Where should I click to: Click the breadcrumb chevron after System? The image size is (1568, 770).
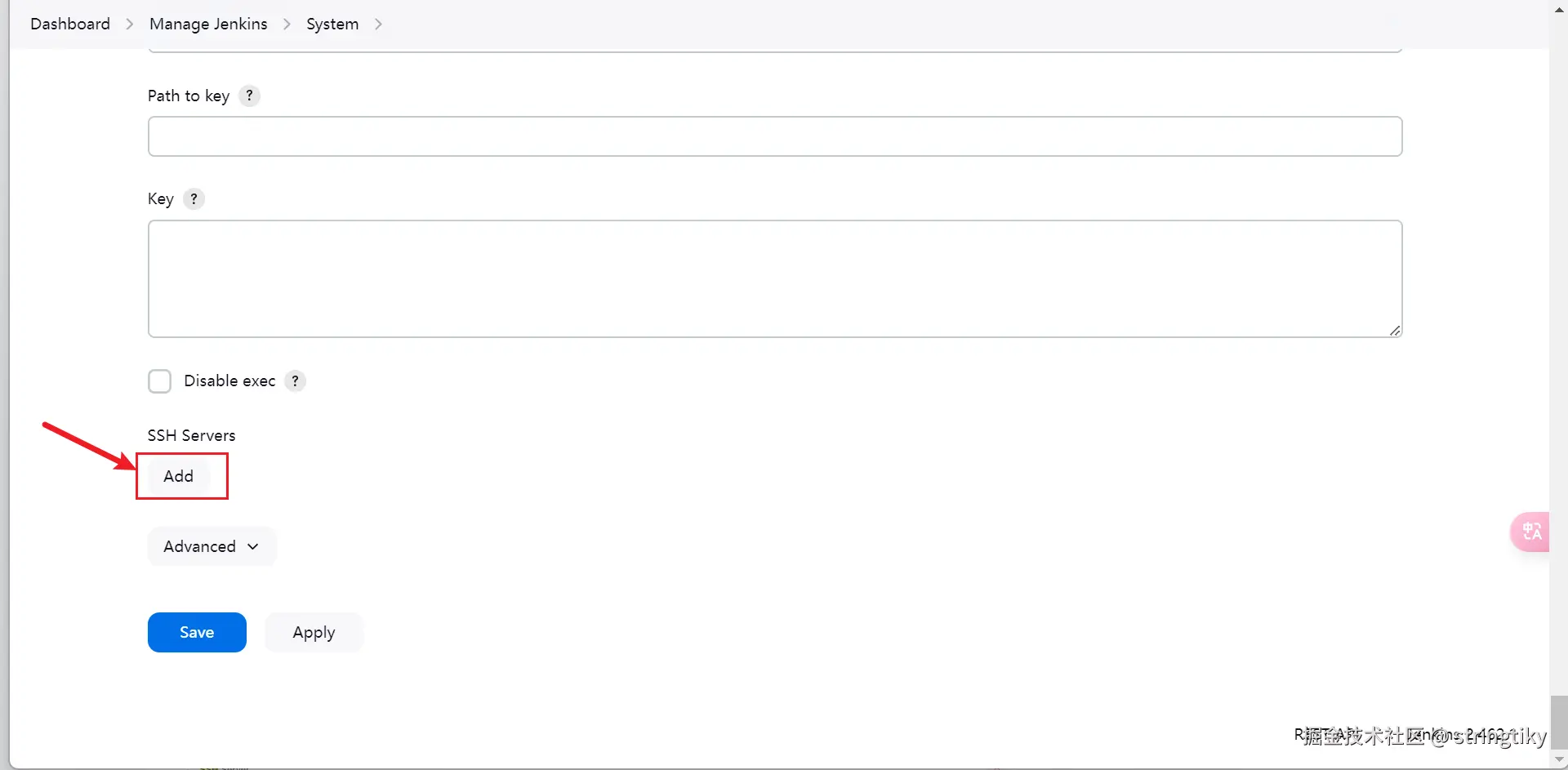pos(377,24)
